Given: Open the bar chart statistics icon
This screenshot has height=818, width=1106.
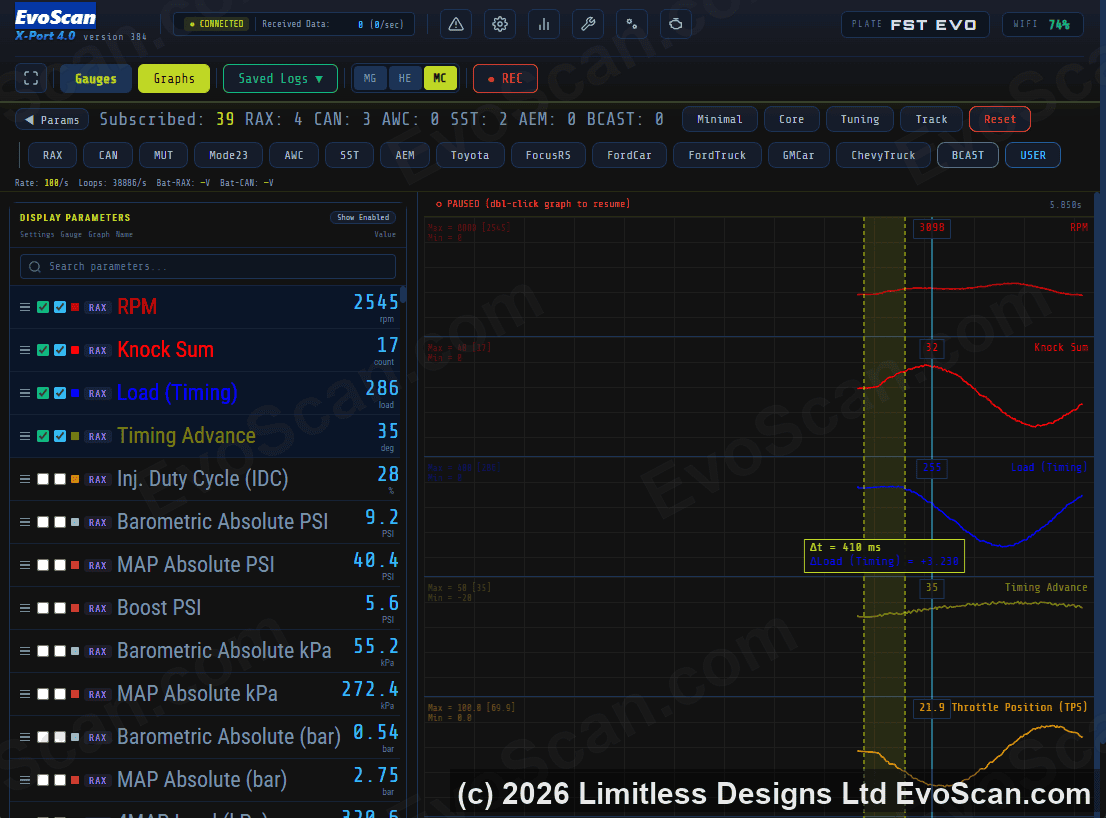Looking at the screenshot, I should (x=544, y=24).
